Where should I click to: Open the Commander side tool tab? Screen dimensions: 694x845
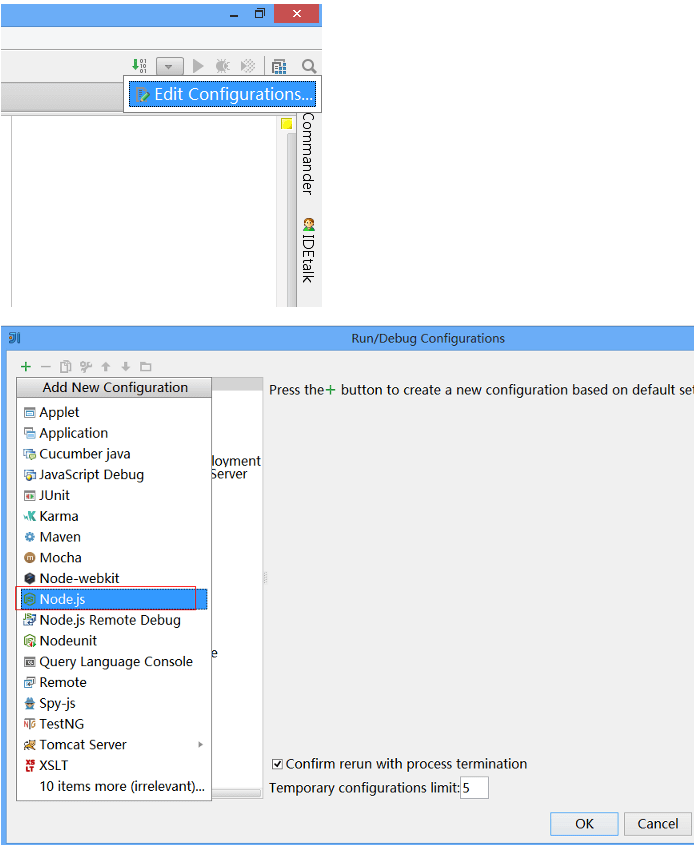pos(308,154)
